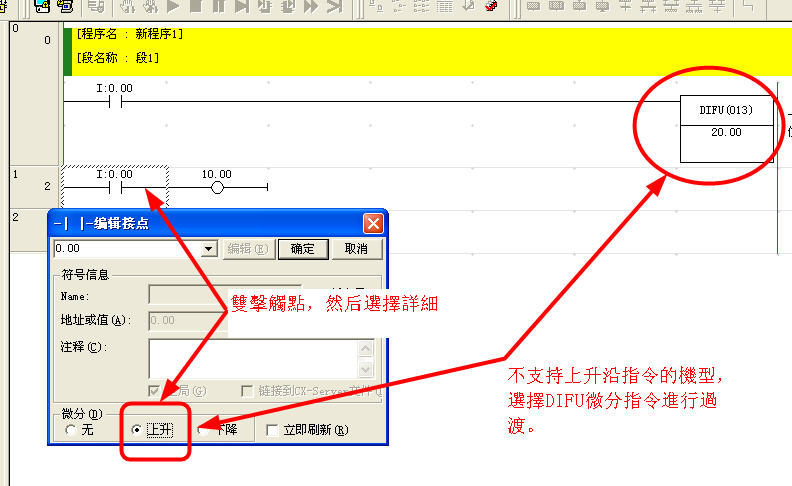792x486 pixels.
Task: Click 确定 to confirm contact edit
Action: click(302, 249)
